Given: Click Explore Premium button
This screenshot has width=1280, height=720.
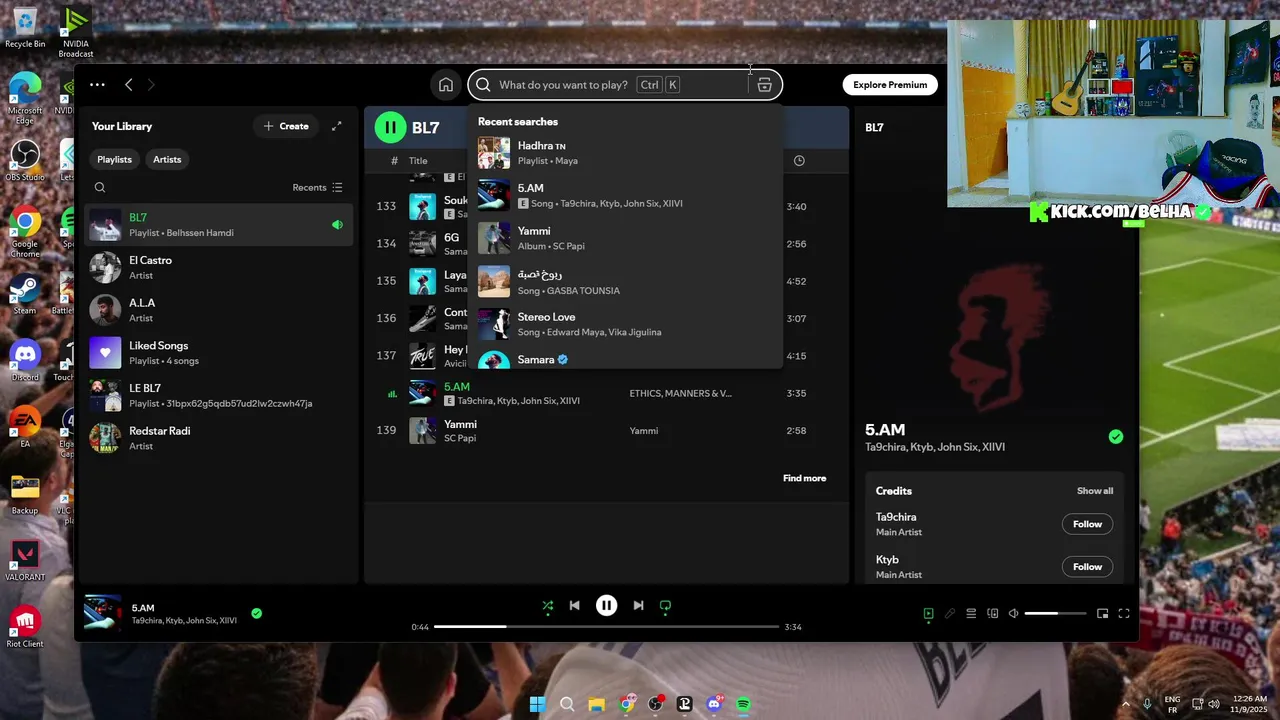Looking at the screenshot, I should (x=890, y=85).
